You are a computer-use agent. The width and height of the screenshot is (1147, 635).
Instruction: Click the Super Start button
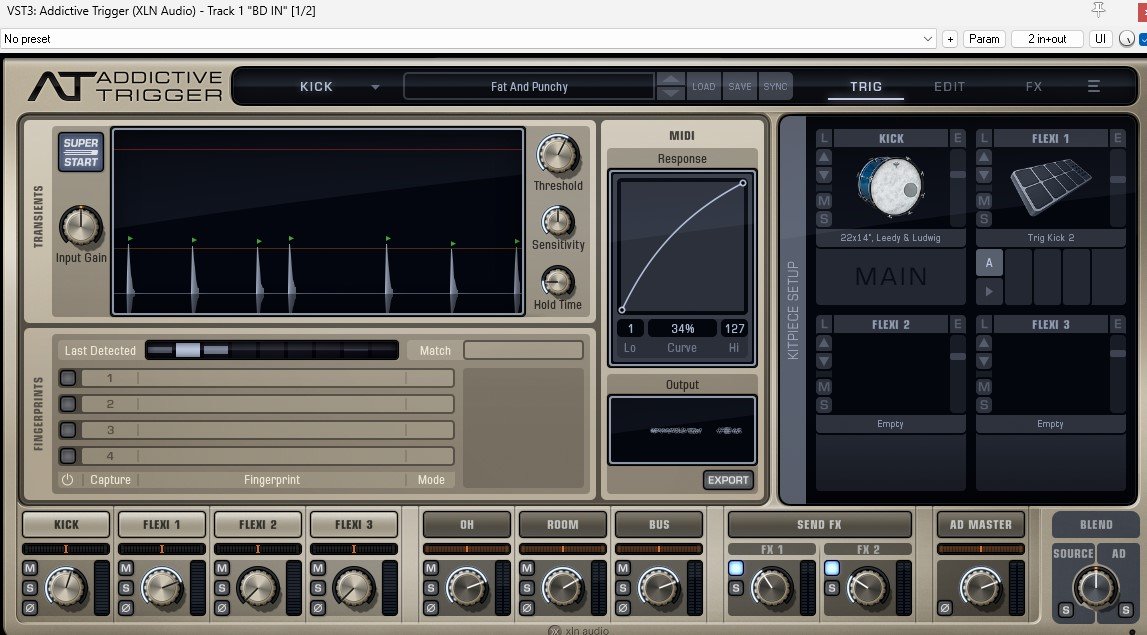click(x=80, y=152)
